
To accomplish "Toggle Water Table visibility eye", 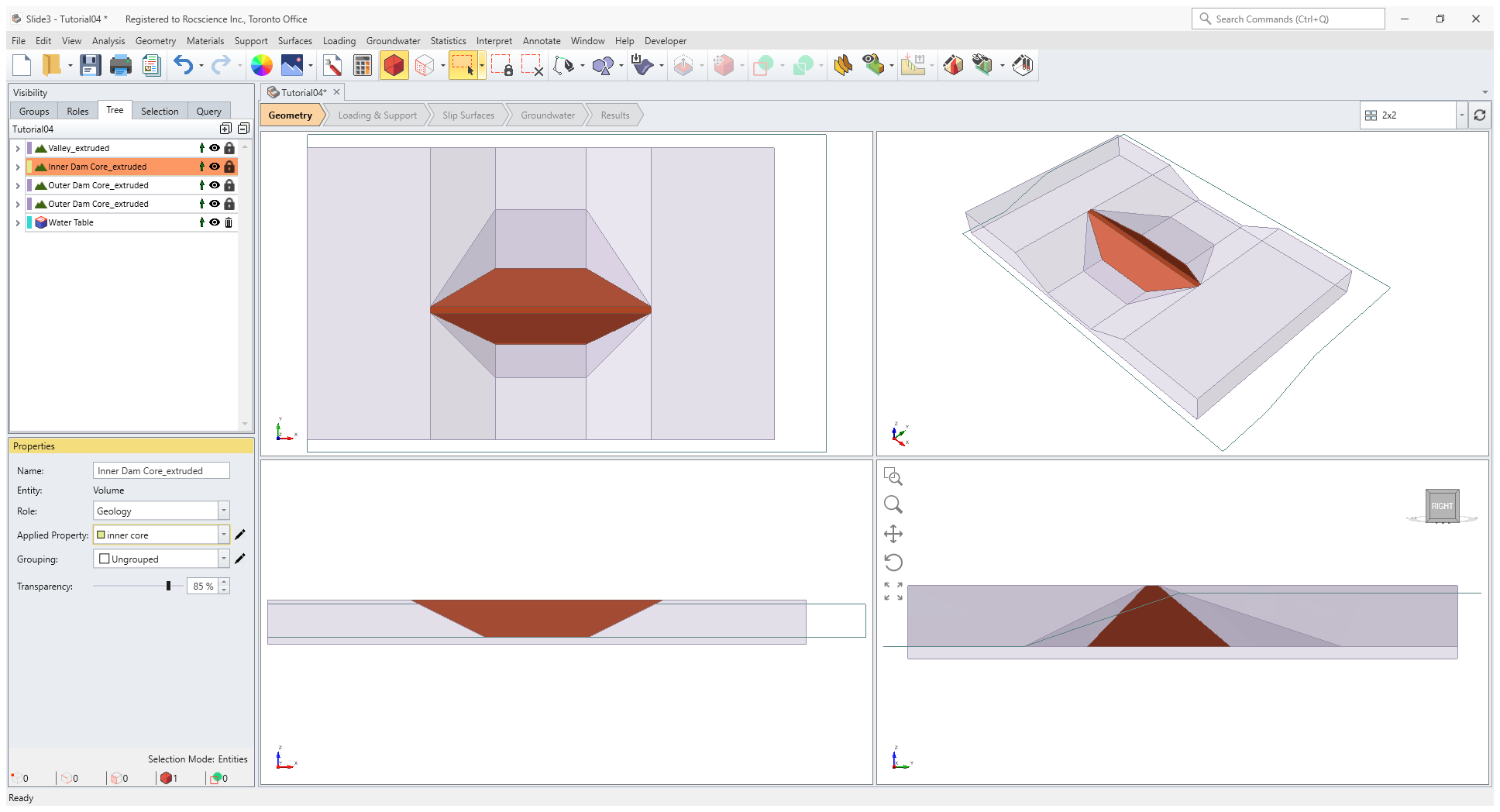I will pyautogui.click(x=215, y=222).
